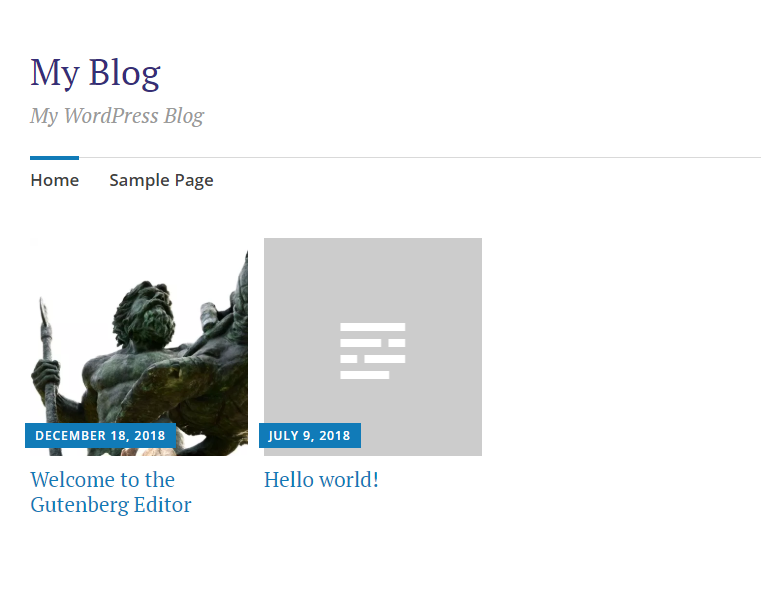
Task: Click the gray divider line under the header
Action: coord(420,158)
